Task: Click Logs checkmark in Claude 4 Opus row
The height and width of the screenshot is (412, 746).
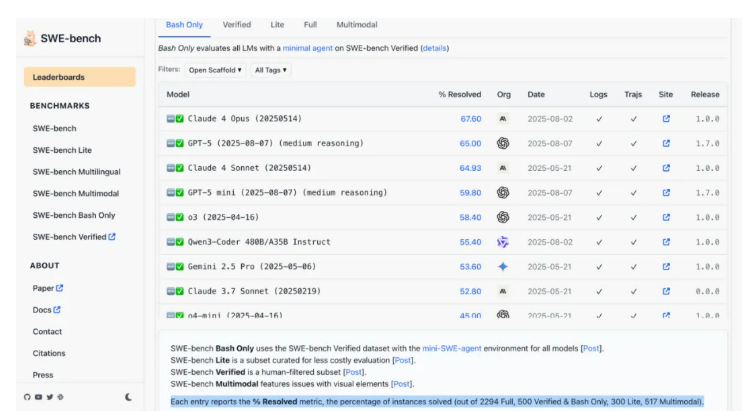Action: 599,119
